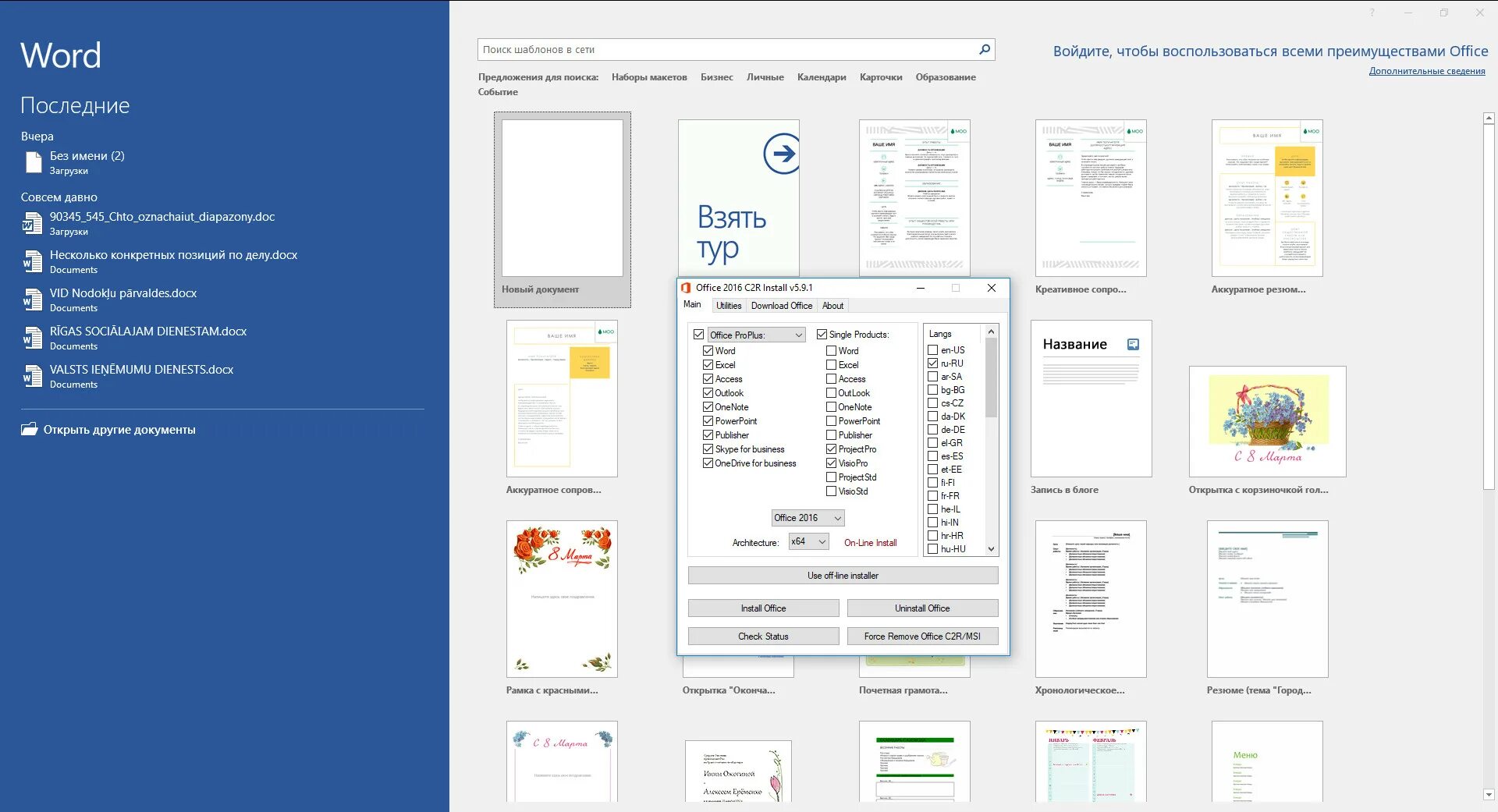Open 'Рамка с красными...' template thumbnail
This screenshot has height=812, width=1498.
(562, 599)
